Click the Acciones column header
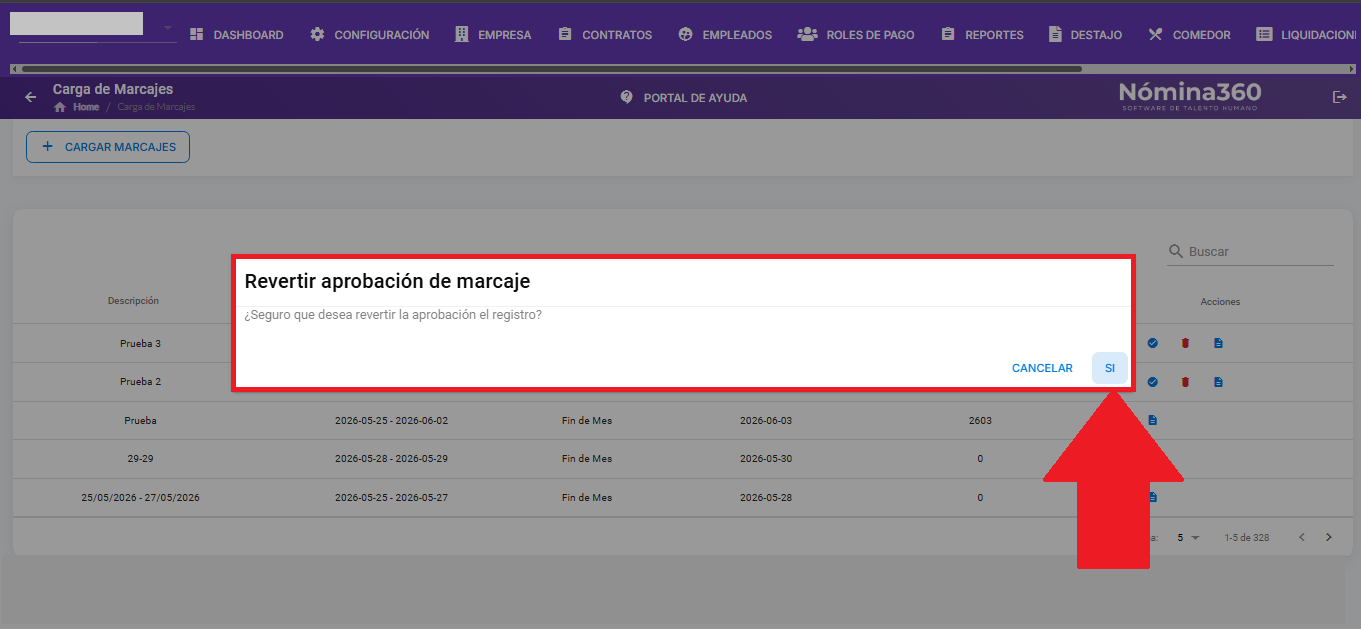 coord(1220,302)
